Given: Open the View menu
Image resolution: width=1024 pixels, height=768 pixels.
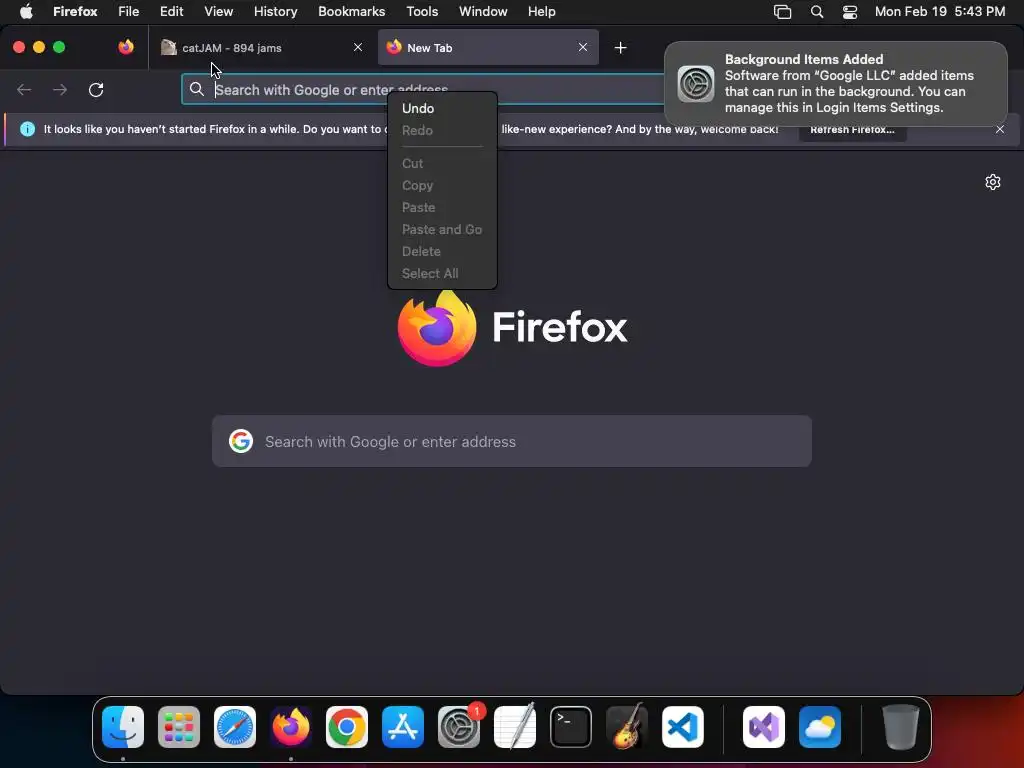Looking at the screenshot, I should tap(218, 12).
